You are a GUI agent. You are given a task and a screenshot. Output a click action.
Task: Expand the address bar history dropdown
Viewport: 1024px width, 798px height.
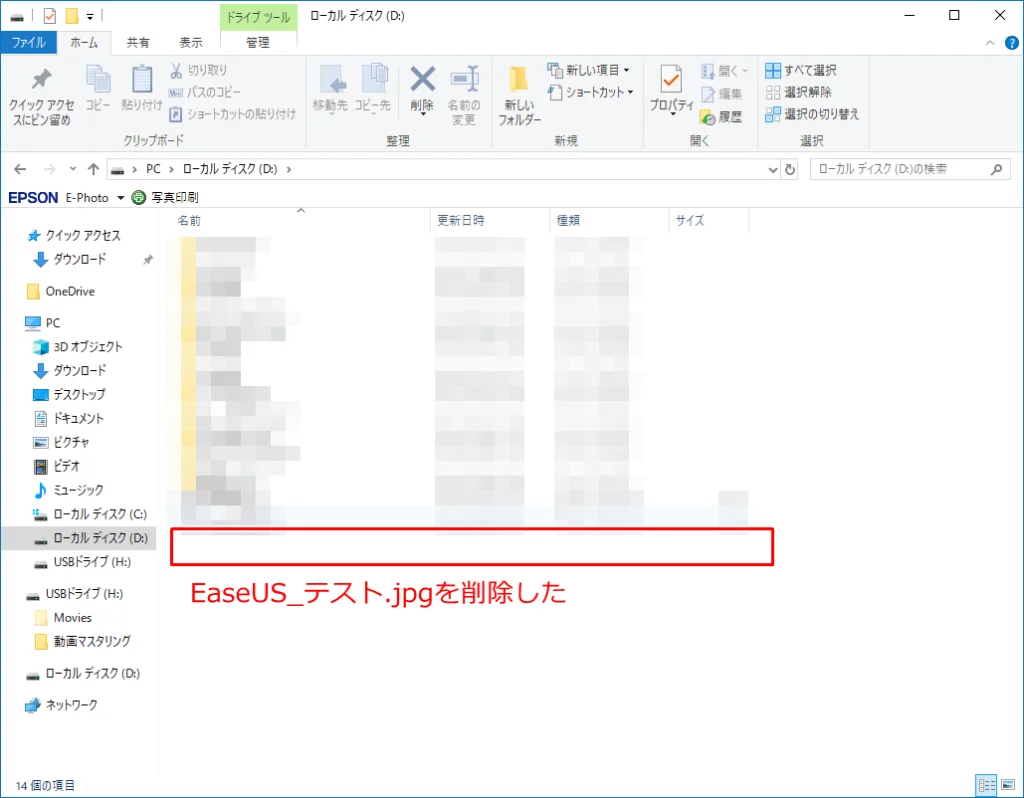click(772, 170)
